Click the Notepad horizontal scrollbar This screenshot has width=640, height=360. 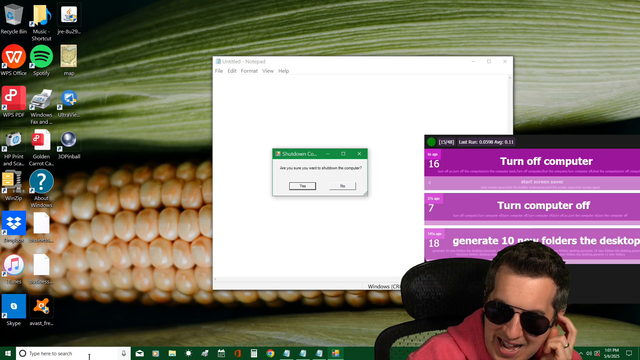(308, 279)
